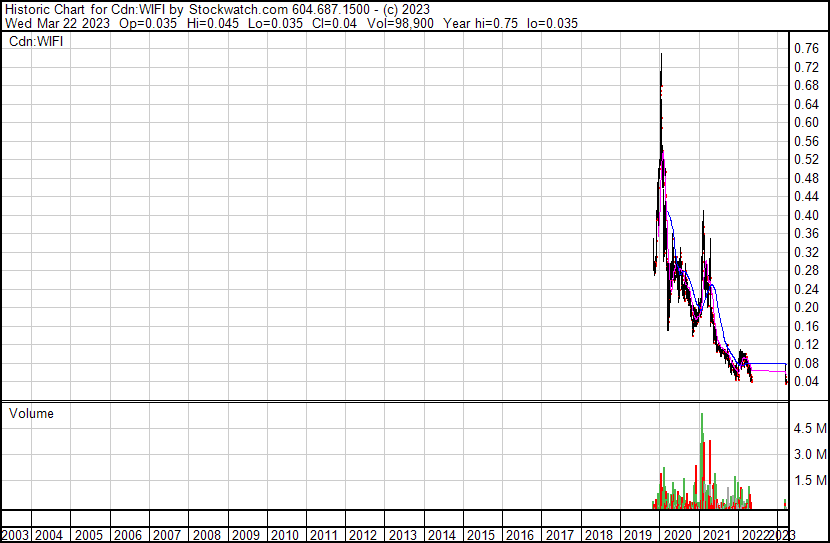Click the 2007 year label
The width and height of the screenshot is (830, 543).
click(167, 535)
